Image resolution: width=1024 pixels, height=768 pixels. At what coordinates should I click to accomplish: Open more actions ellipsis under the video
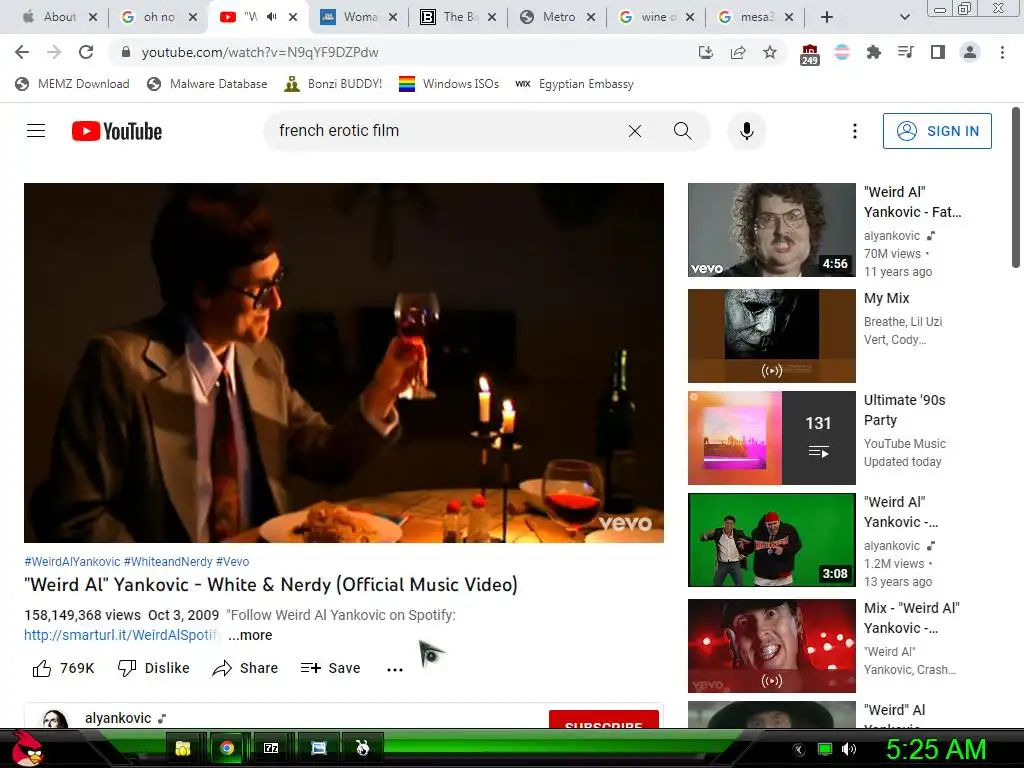[x=394, y=669]
